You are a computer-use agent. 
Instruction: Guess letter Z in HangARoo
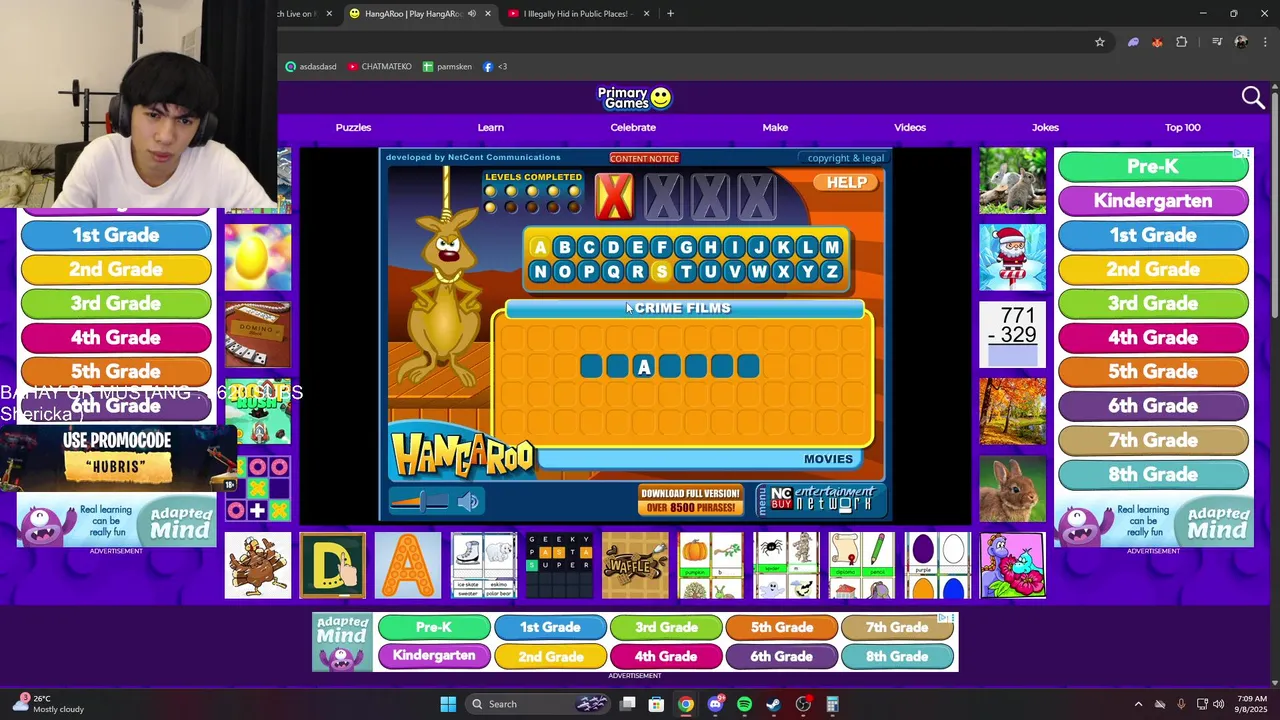[832, 272]
